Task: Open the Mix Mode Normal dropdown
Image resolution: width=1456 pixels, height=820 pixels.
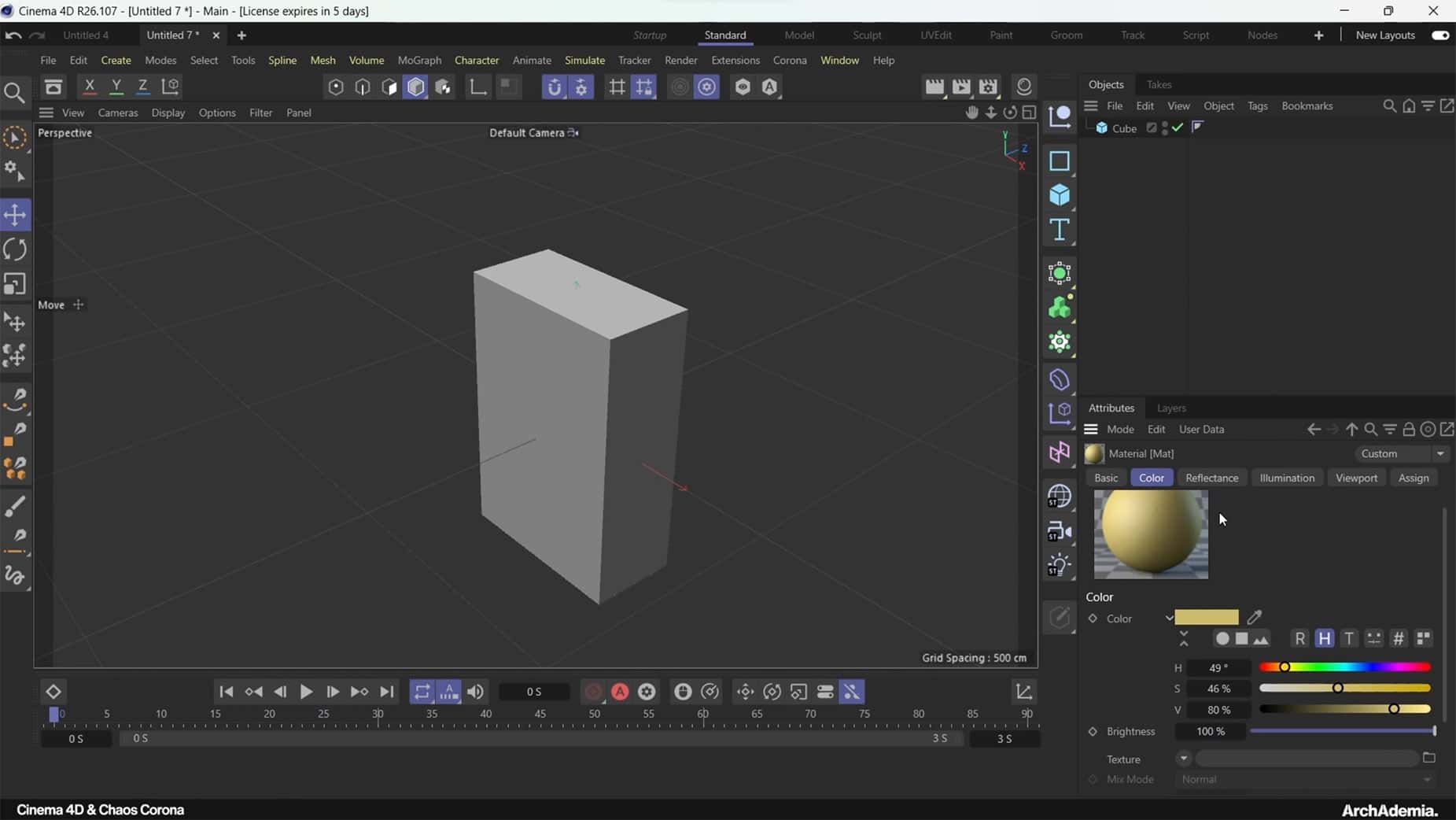Action: pyautogui.click(x=1305, y=779)
